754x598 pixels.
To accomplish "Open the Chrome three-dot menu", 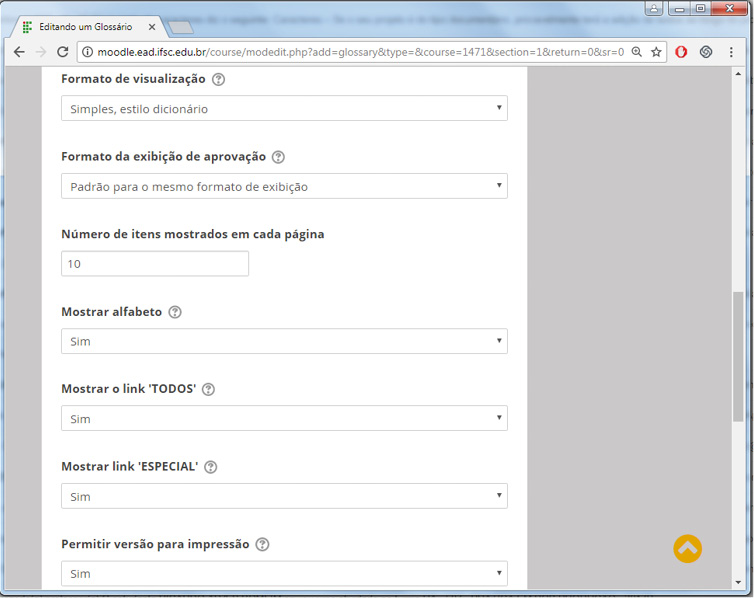I will tap(732, 52).
